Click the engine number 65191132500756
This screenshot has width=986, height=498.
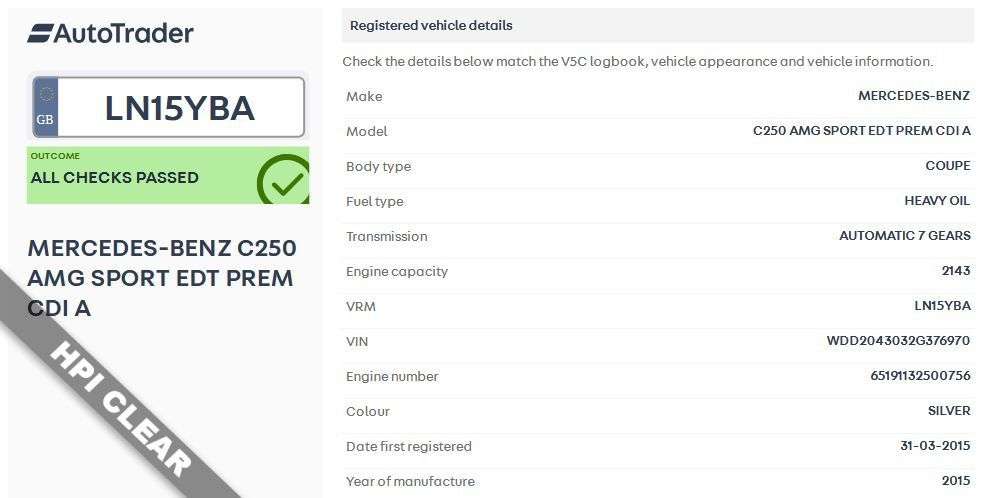(920, 376)
